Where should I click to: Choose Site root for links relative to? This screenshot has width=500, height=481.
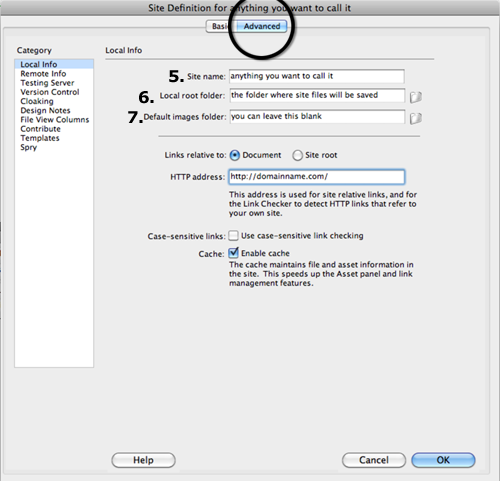(x=297, y=155)
